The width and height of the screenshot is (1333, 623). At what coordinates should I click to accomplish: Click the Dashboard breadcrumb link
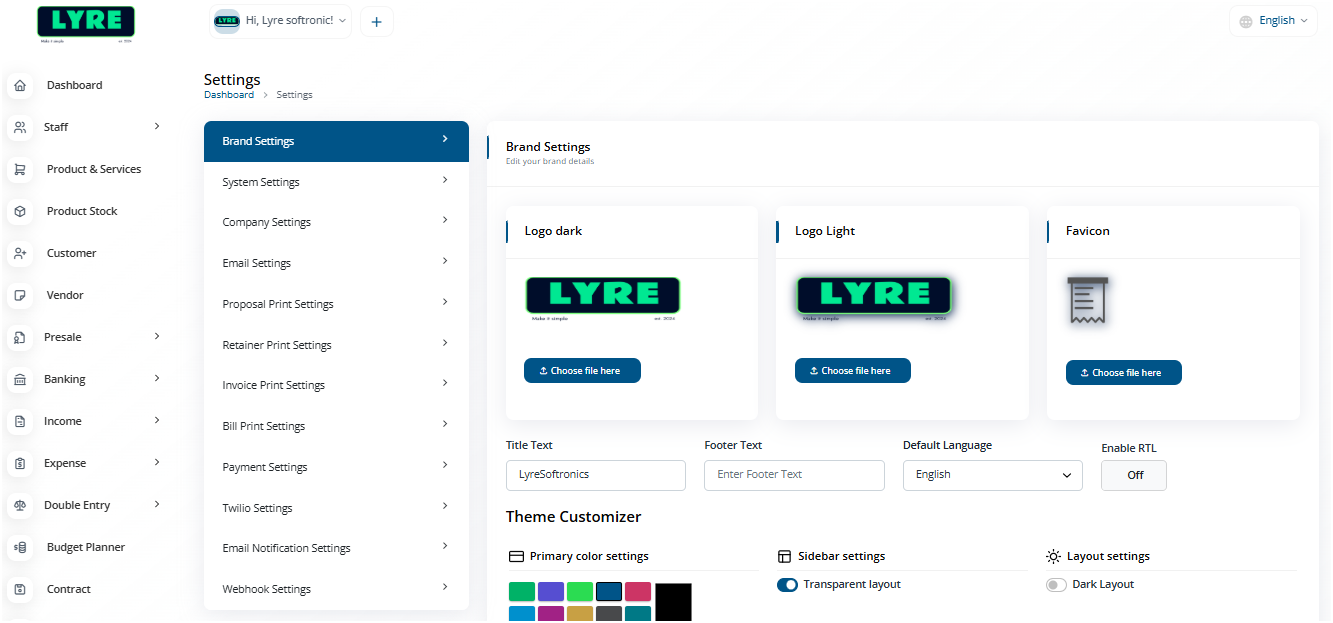point(229,95)
